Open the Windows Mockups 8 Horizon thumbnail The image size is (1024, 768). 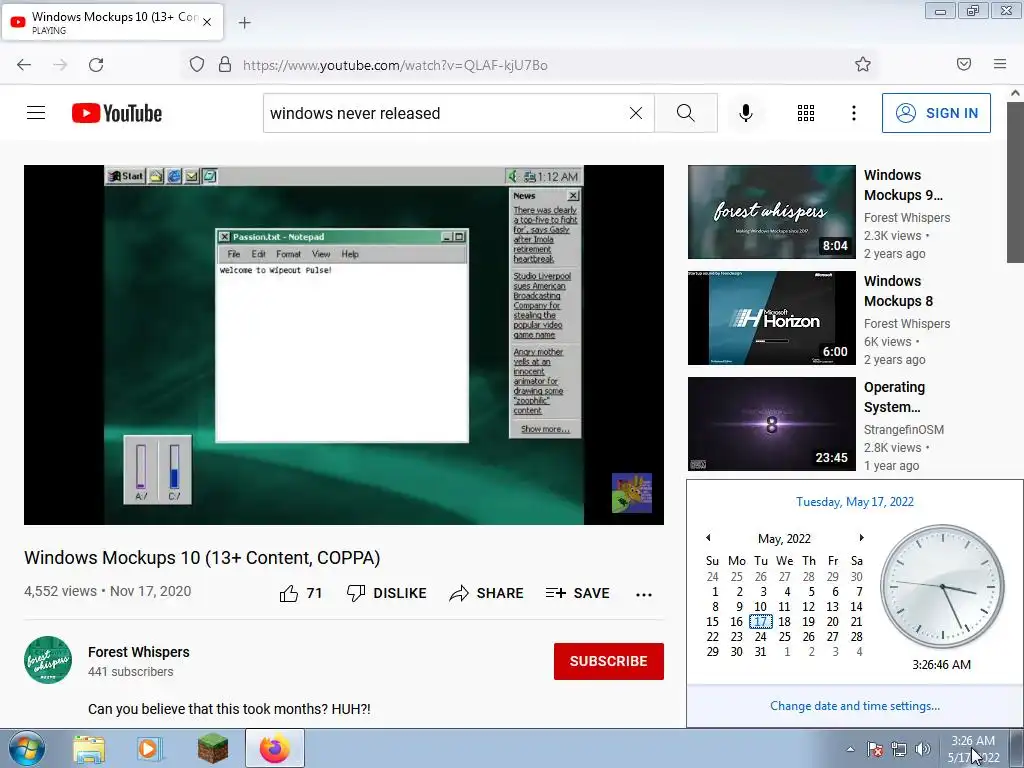click(x=771, y=317)
